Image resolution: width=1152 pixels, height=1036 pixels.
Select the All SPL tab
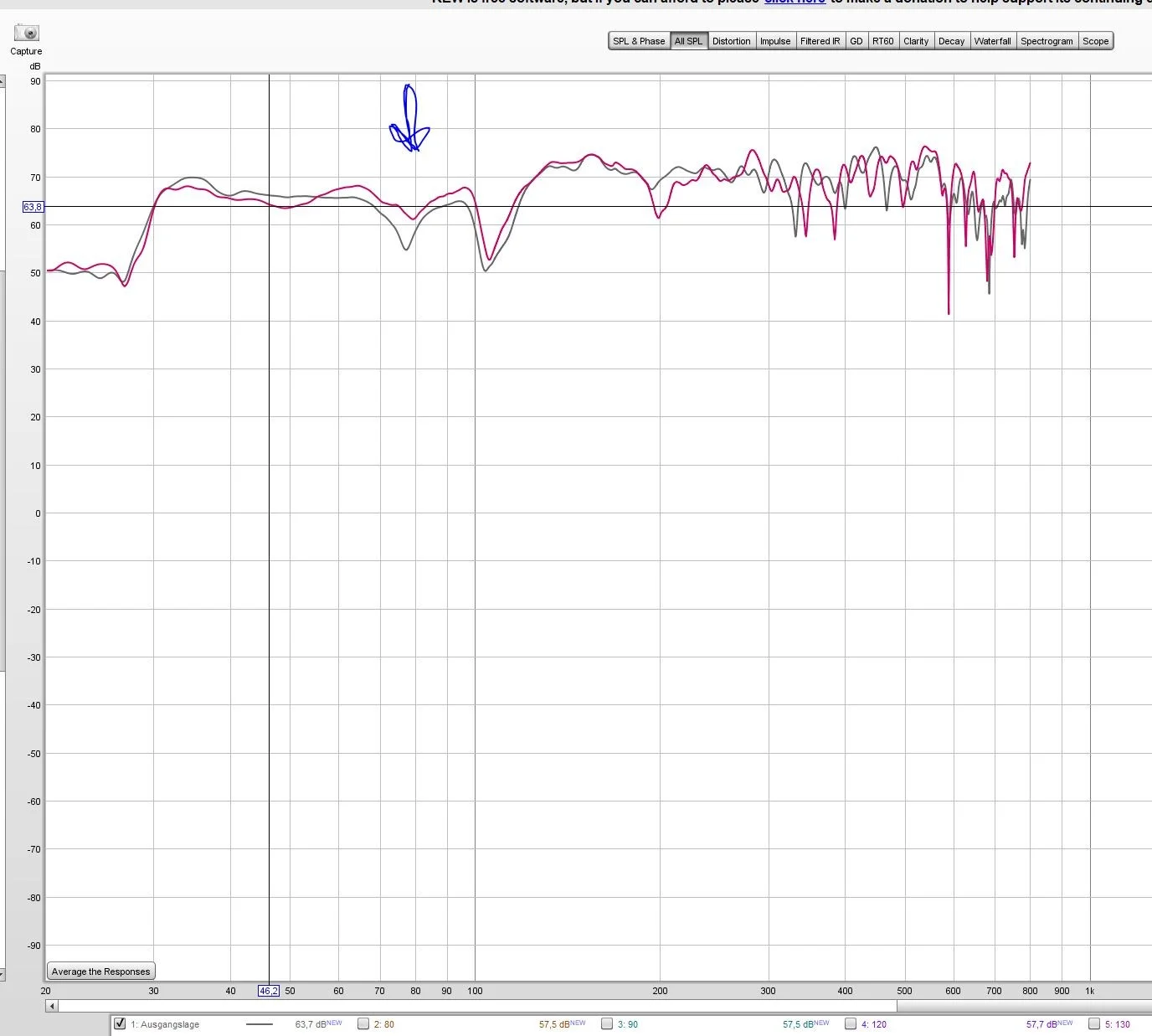[689, 41]
